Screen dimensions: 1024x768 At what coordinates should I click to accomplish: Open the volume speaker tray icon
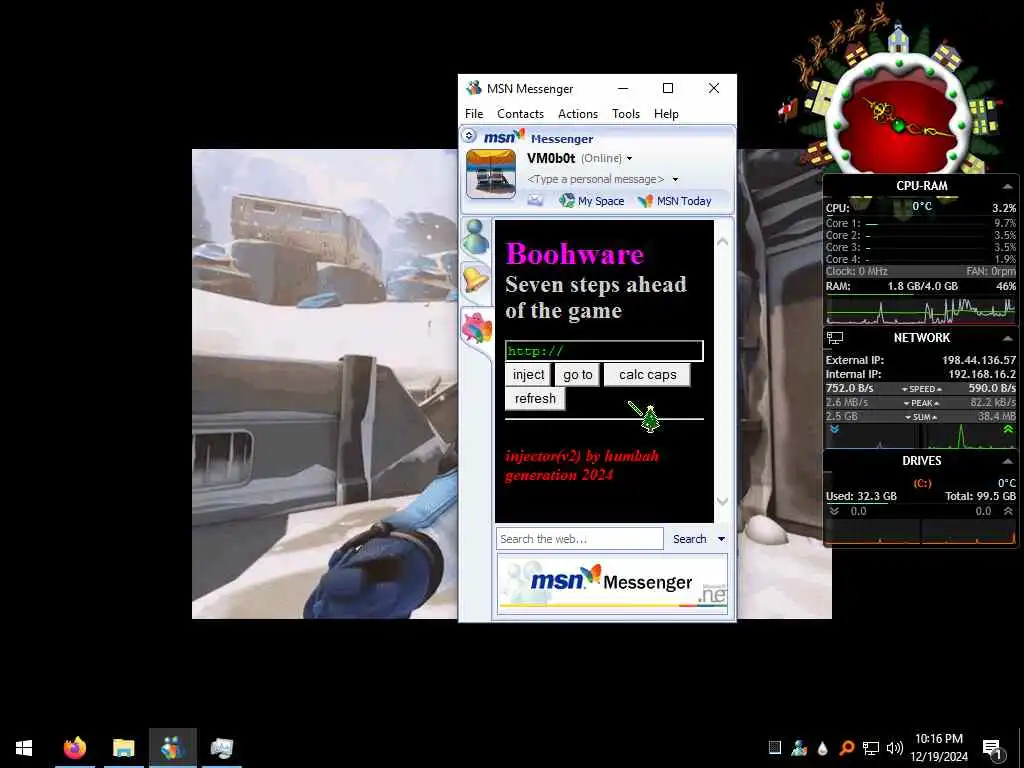tap(895, 748)
